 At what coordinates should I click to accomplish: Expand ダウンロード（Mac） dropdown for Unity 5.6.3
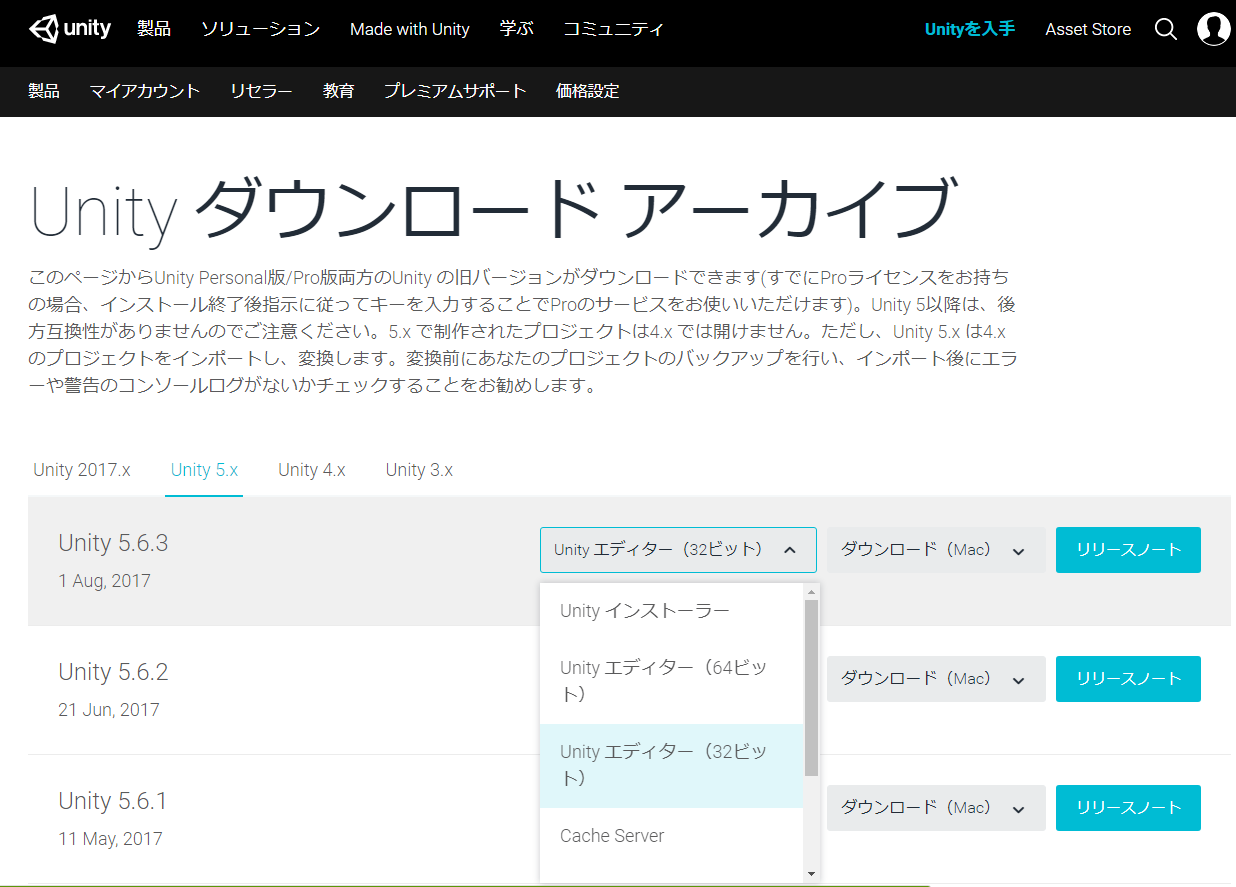(935, 550)
